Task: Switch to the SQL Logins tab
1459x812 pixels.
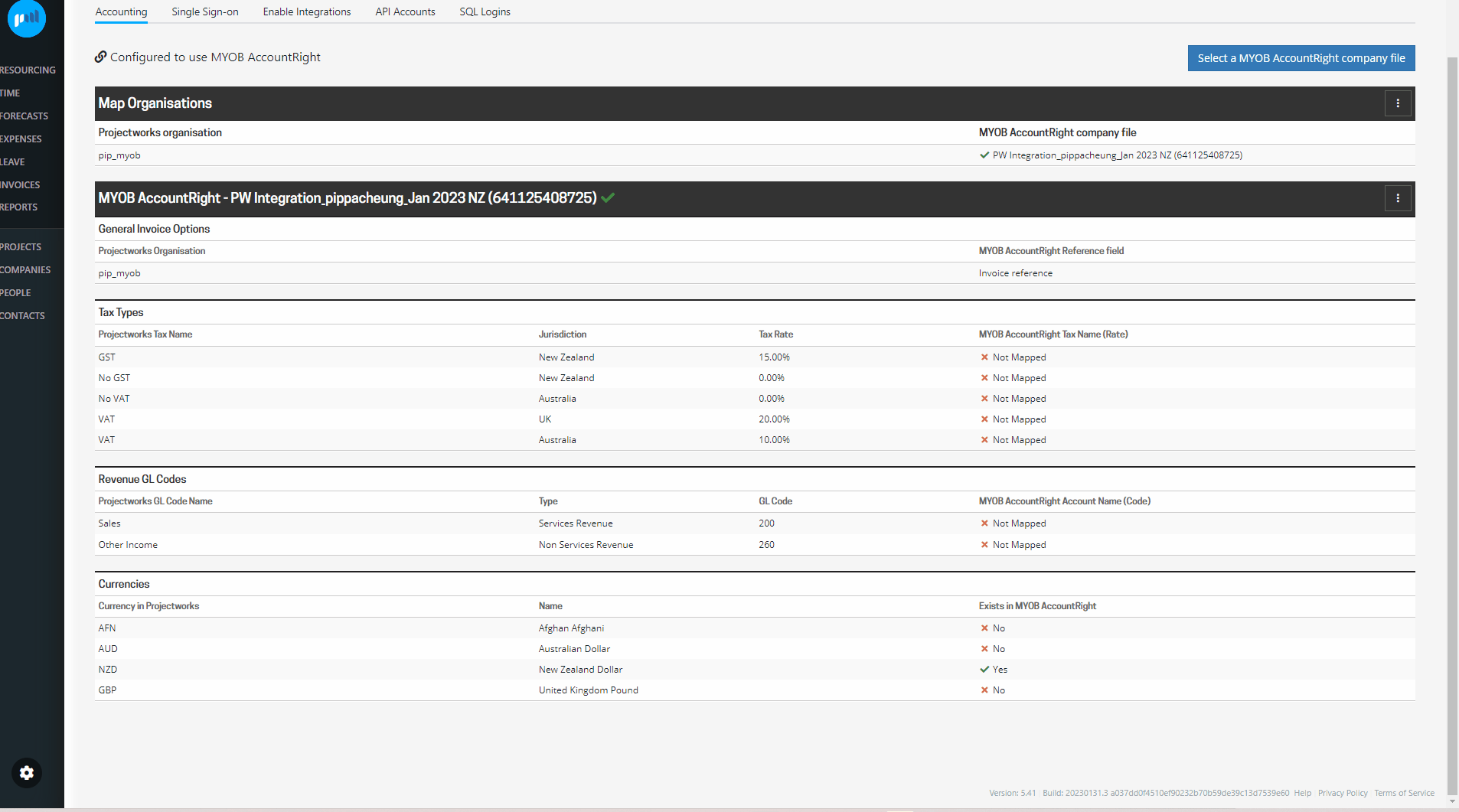Action: click(484, 11)
